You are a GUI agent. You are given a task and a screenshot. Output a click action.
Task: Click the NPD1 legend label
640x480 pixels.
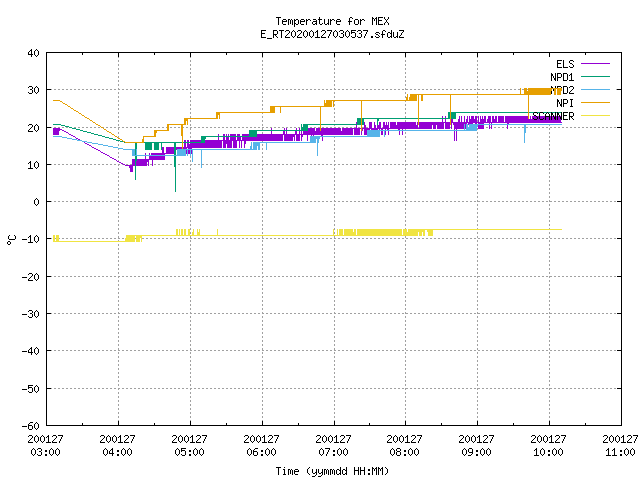[x=562, y=77]
